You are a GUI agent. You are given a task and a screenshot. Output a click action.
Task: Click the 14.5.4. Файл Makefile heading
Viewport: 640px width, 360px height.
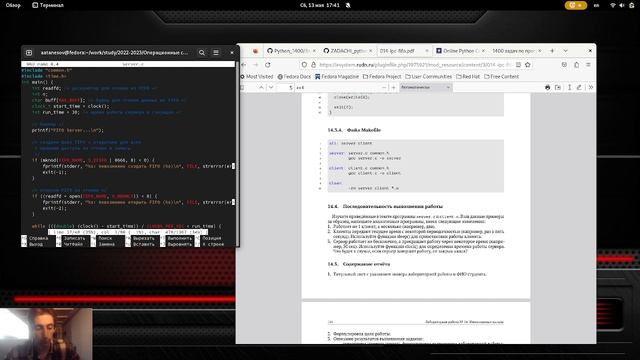pos(354,130)
